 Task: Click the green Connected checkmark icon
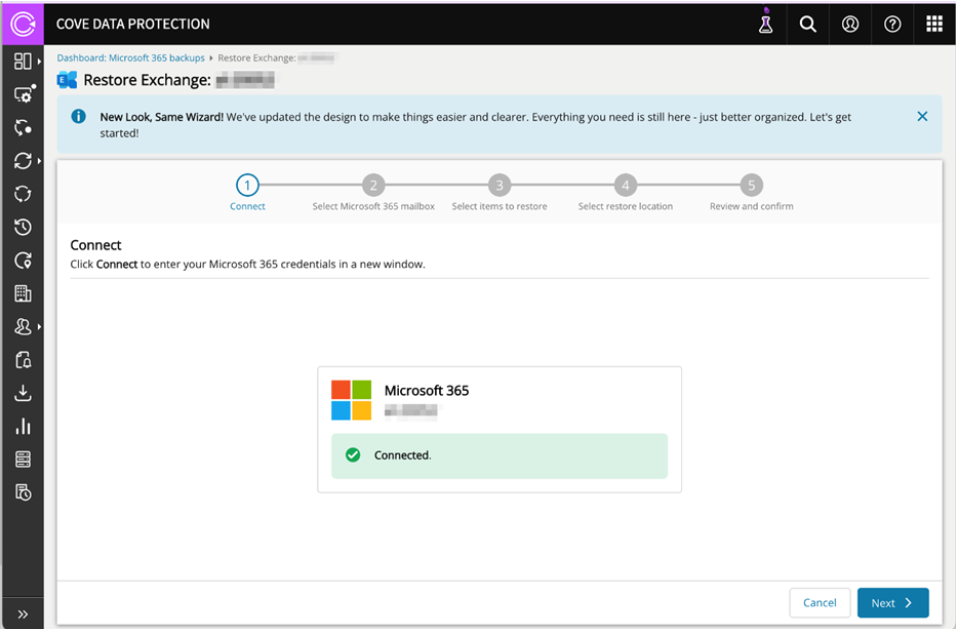(352, 455)
